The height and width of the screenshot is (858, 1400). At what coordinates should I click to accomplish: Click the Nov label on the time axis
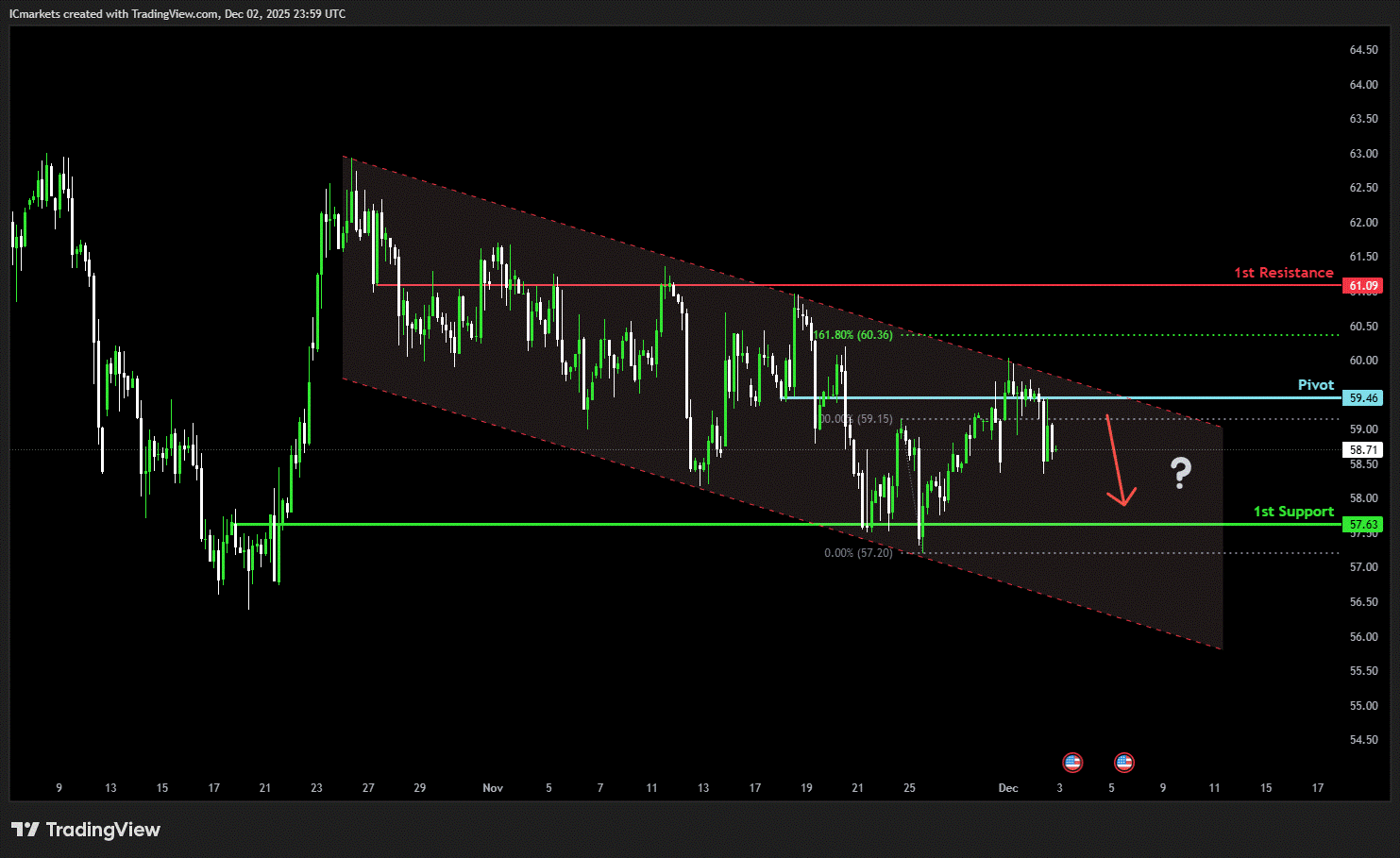(x=493, y=788)
